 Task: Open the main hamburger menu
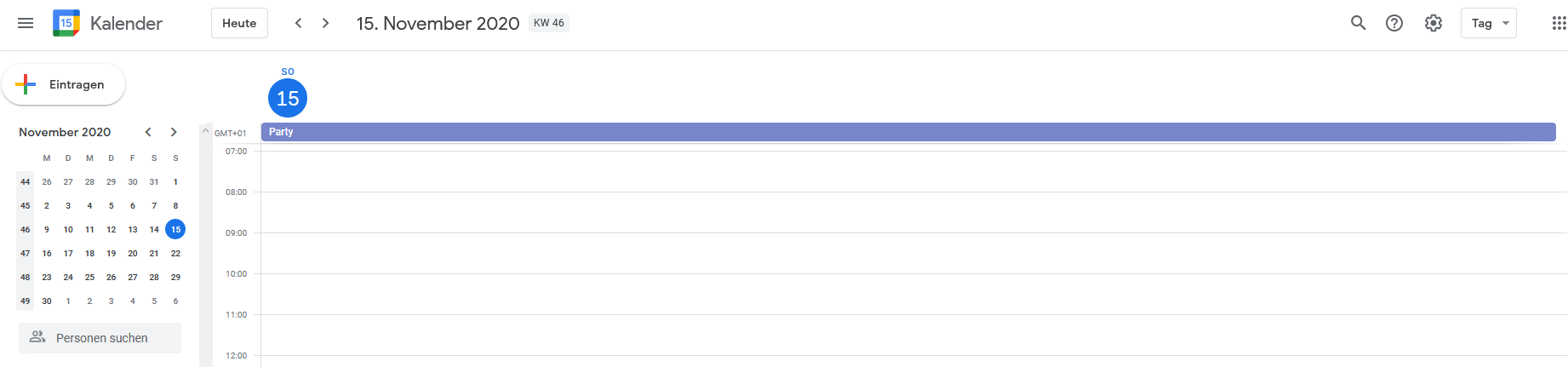[26, 23]
